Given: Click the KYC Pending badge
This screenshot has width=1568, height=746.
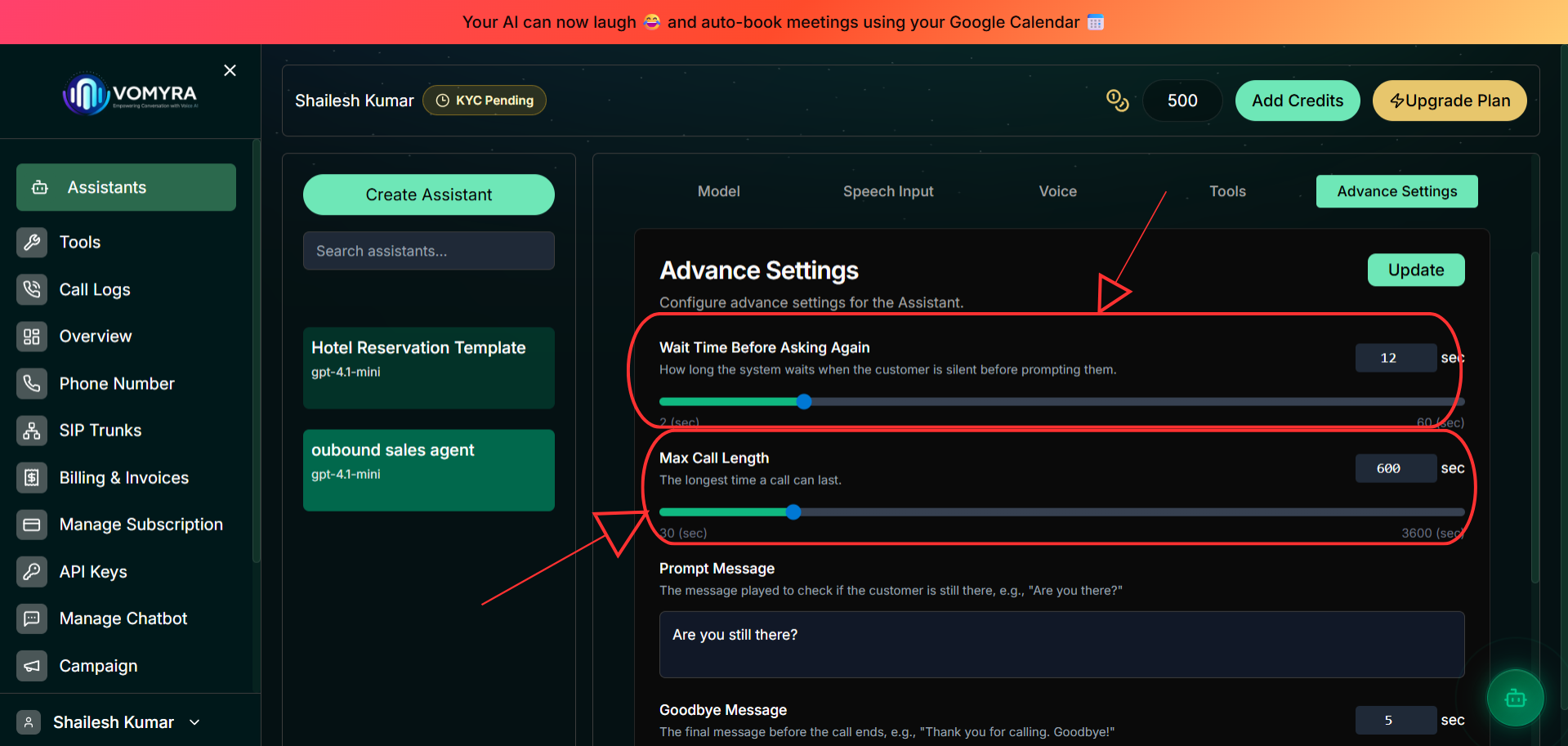Looking at the screenshot, I should (x=485, y=101).
